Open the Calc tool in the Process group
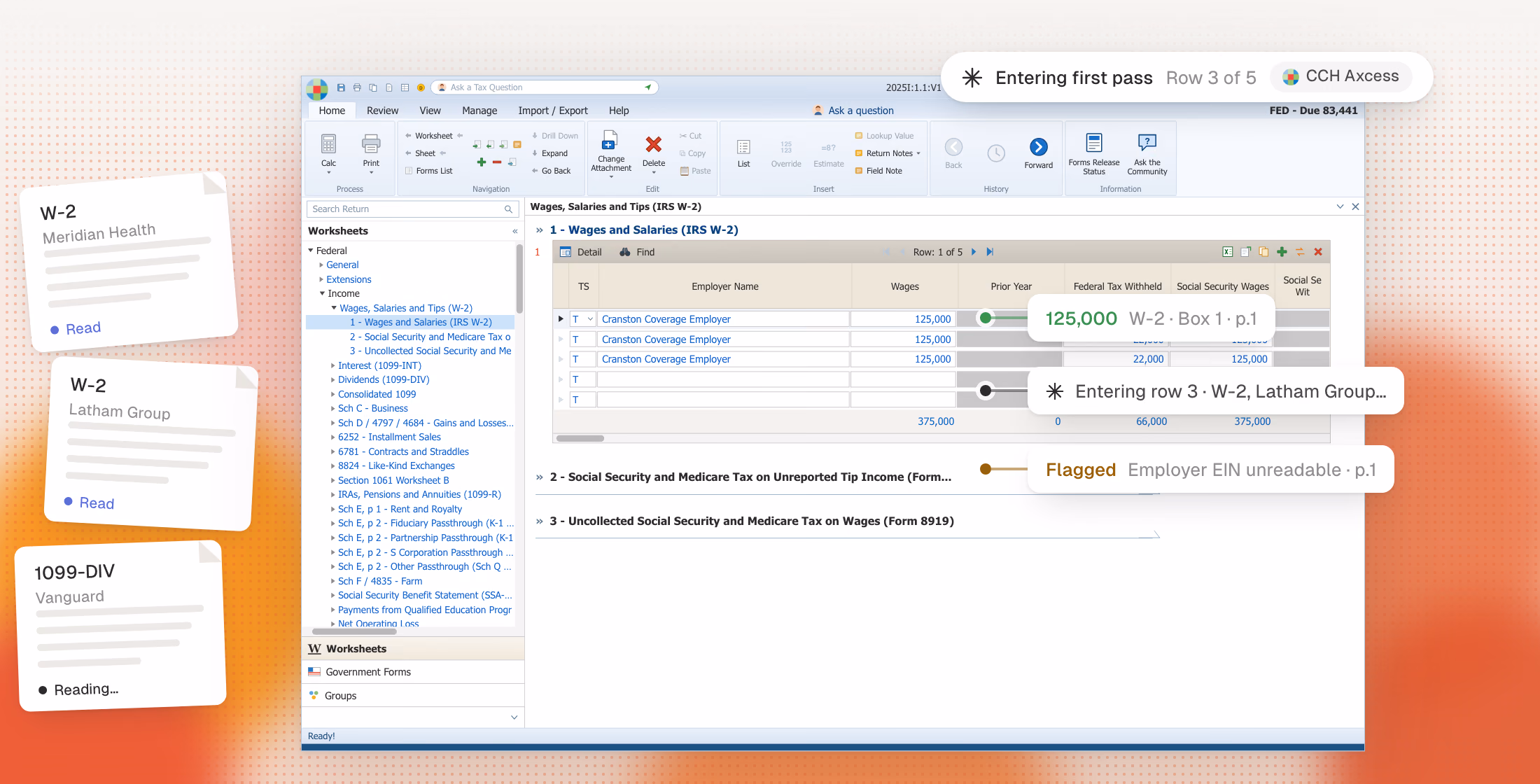Viewport: 1540px width, 784px height. click(328, 153)
